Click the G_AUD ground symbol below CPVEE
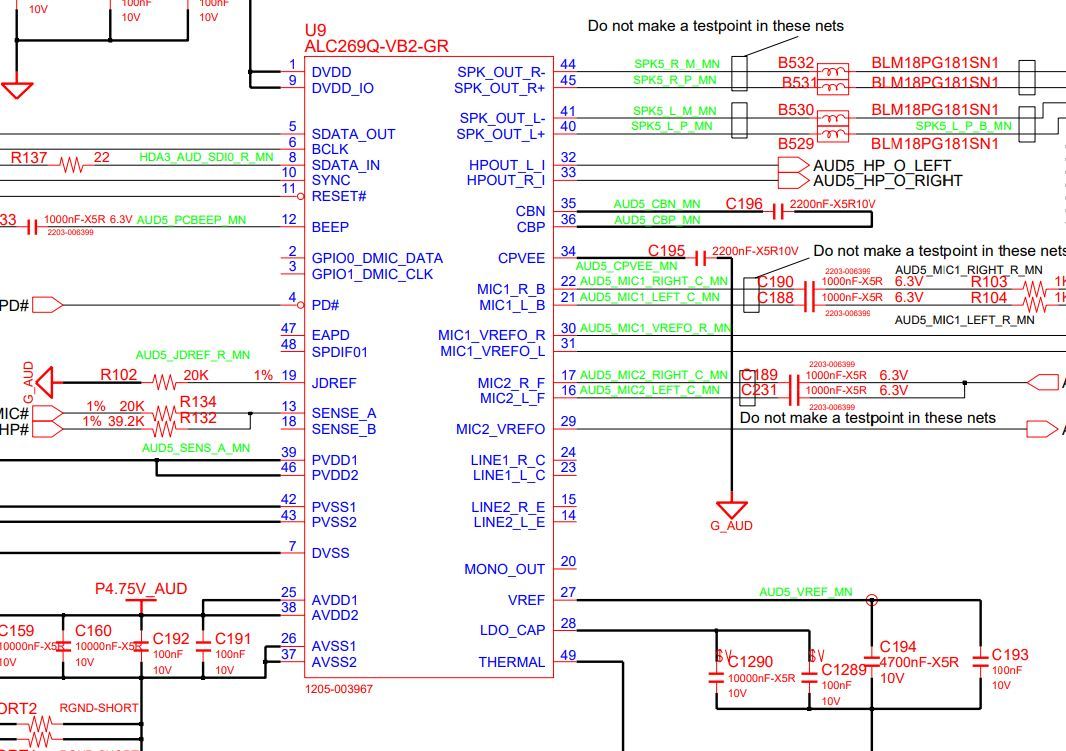The height and width of the screenshot is (751, 1066). [x=732, y=509]
